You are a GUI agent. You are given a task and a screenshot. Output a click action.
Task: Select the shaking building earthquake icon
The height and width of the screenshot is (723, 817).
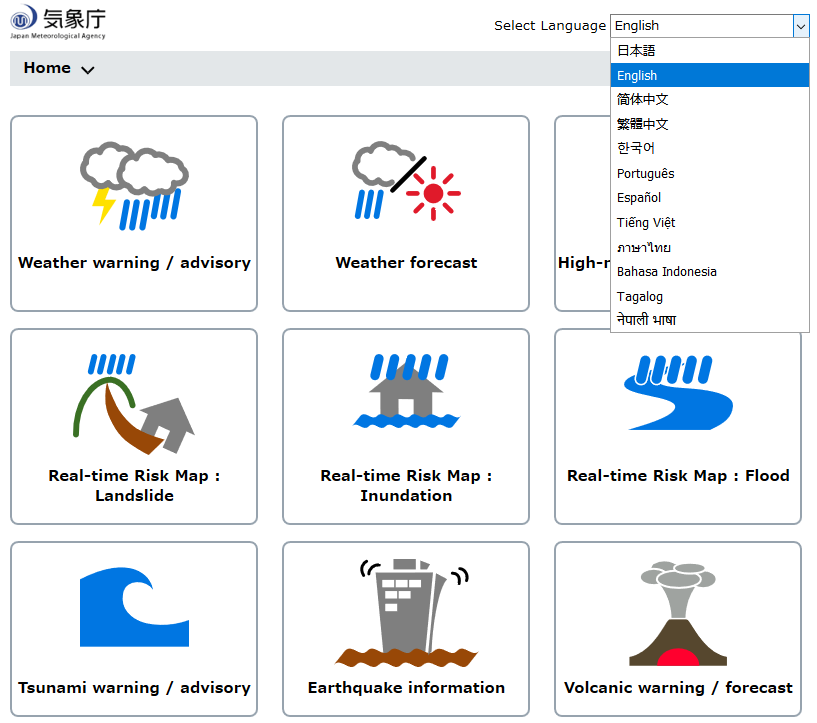(x=406, y=611)
